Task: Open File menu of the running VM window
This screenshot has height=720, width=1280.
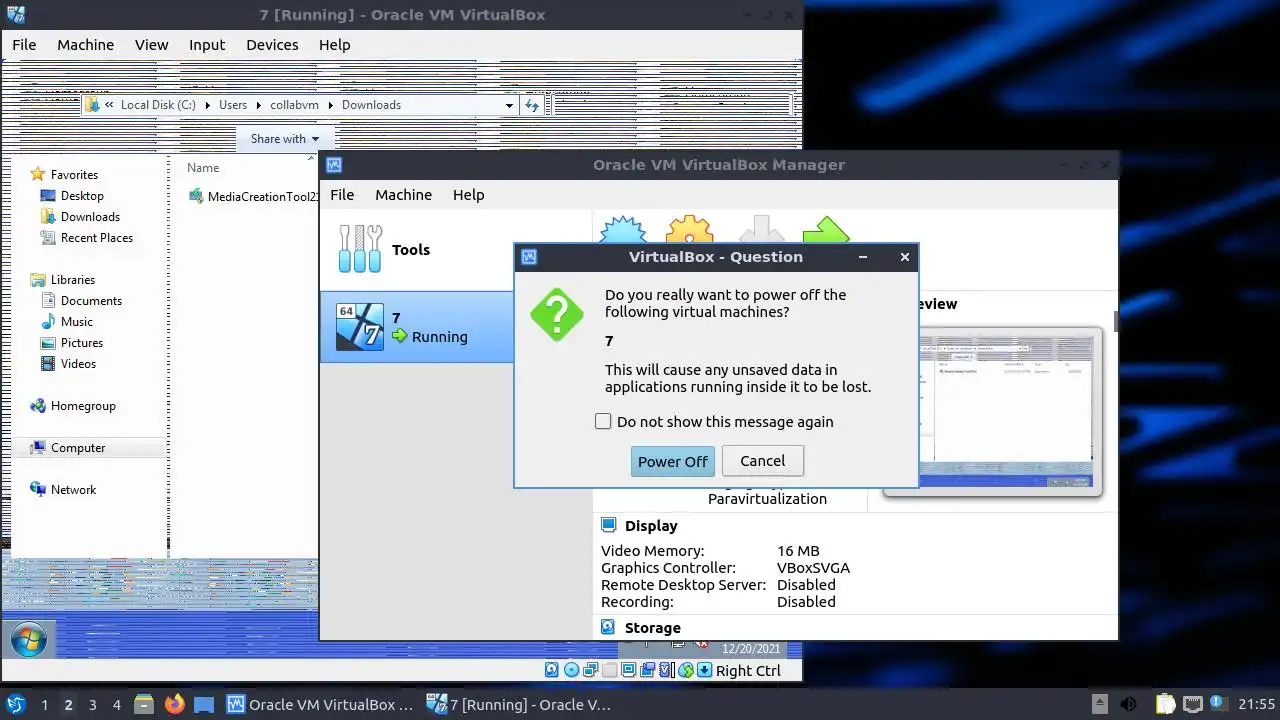Action: pos(24,45)
